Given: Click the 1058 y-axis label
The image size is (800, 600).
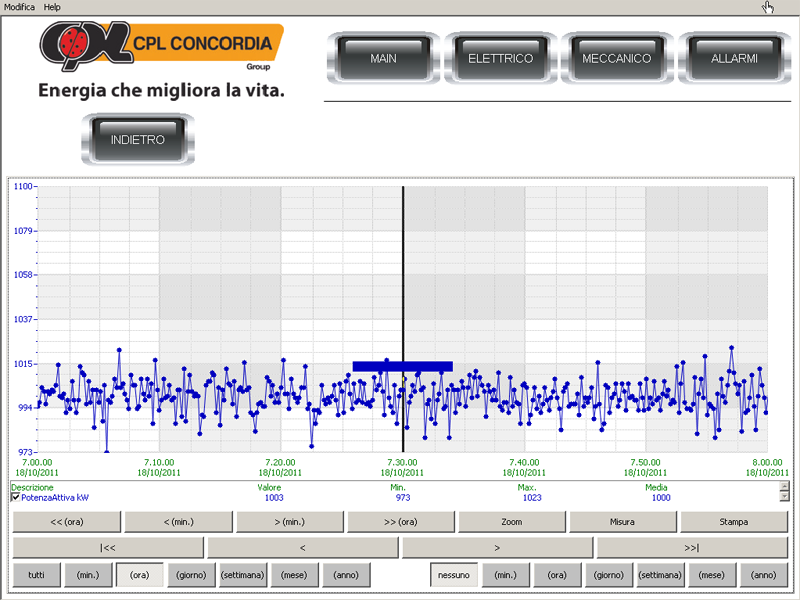Looking at the screenshot, I should 22,275.
